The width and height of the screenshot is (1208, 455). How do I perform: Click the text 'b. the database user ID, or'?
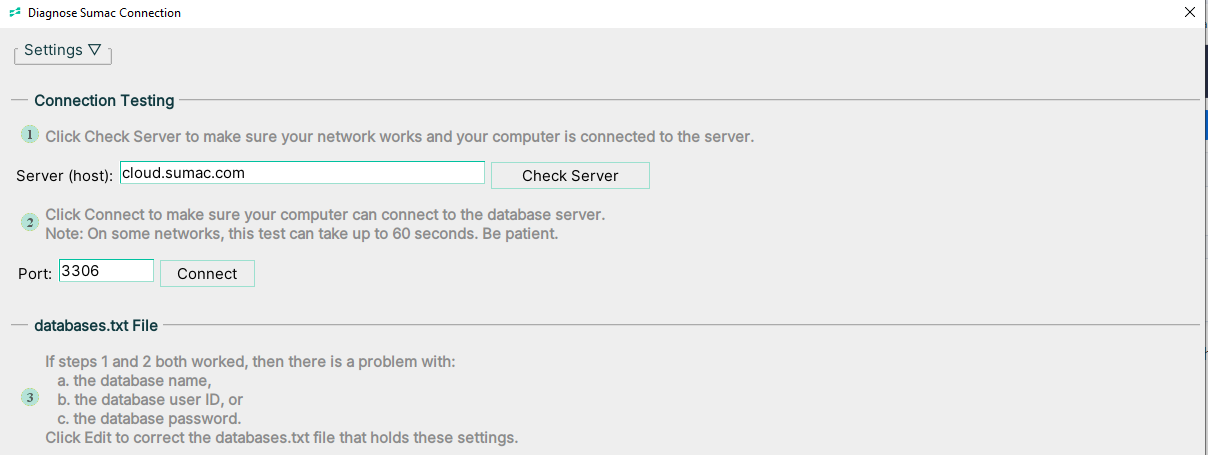pyautogui.click(x=150, y=399)
